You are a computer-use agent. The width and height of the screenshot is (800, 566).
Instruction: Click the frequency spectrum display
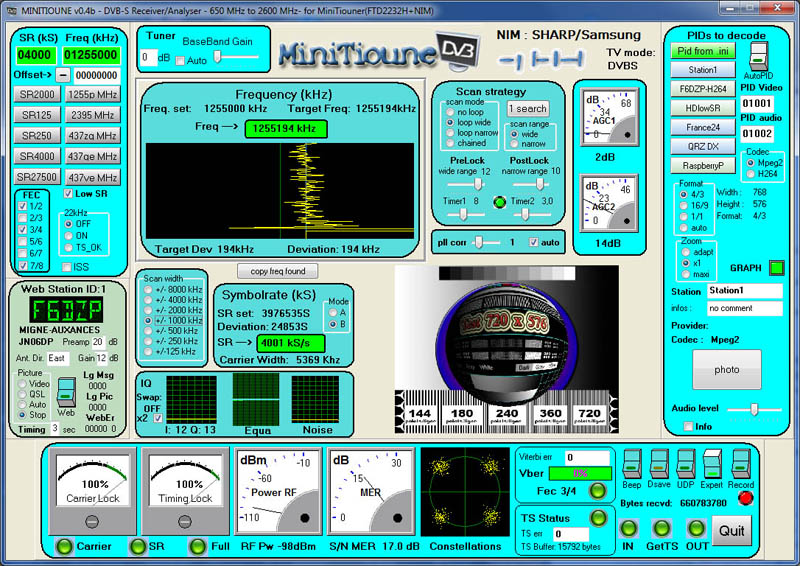(x=280, y=191)
